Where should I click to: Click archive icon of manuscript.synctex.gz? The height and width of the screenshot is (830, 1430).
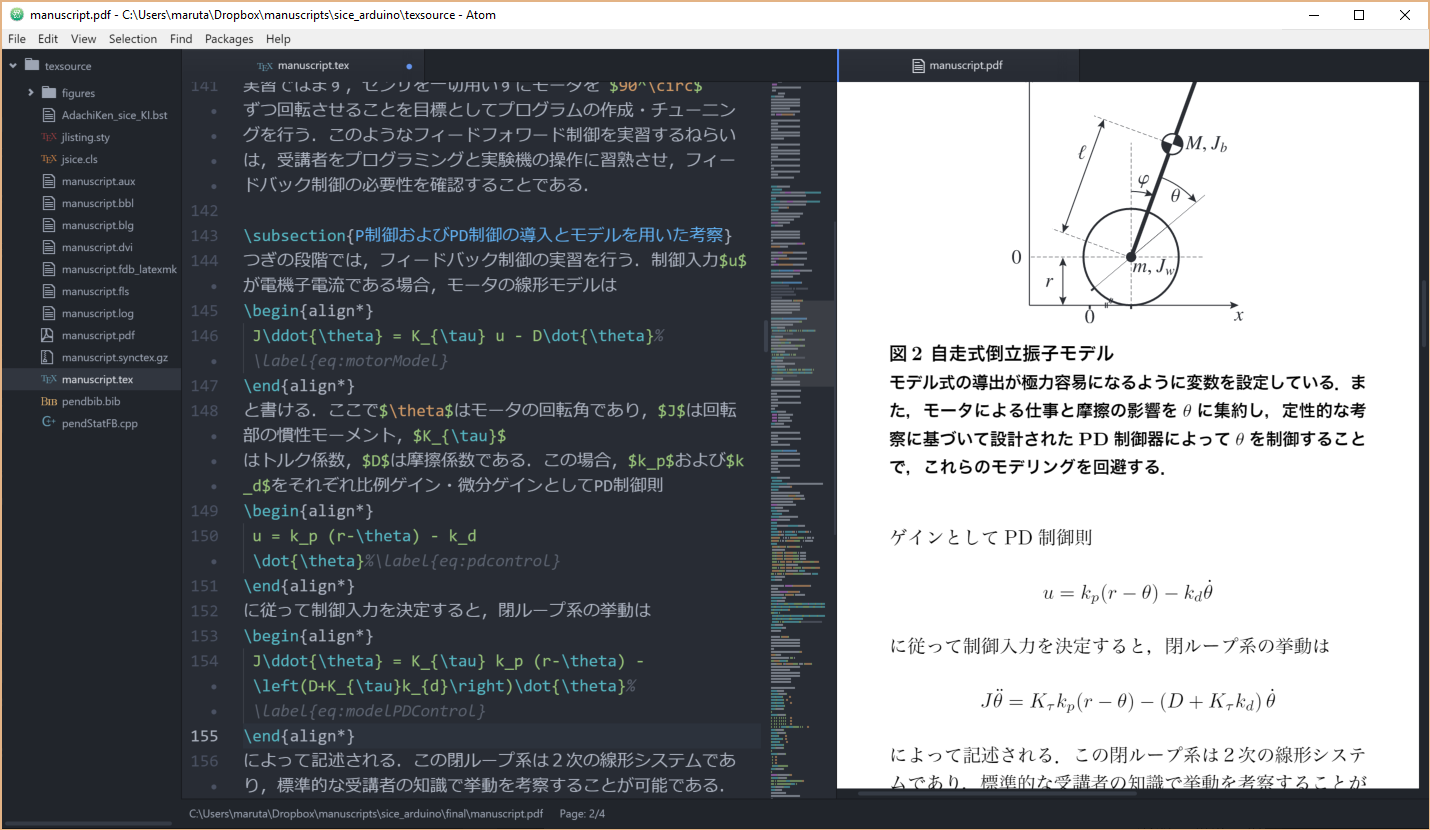point(48,357)
